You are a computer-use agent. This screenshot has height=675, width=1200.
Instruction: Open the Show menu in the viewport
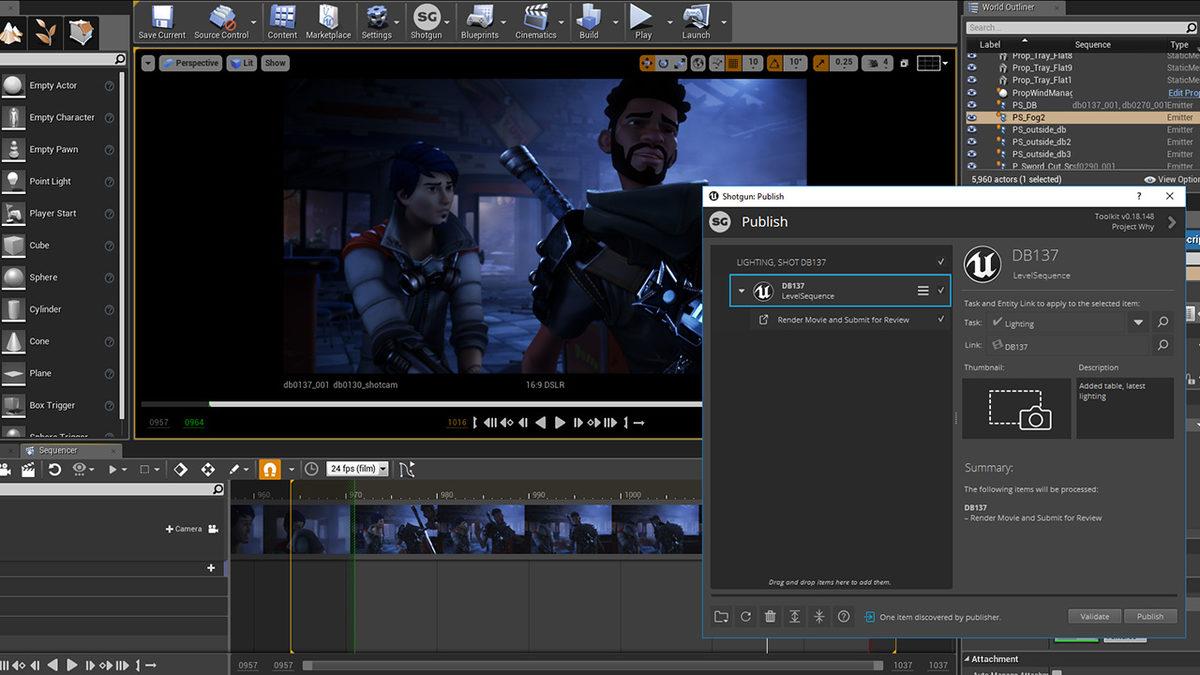(x=276, y=62)
